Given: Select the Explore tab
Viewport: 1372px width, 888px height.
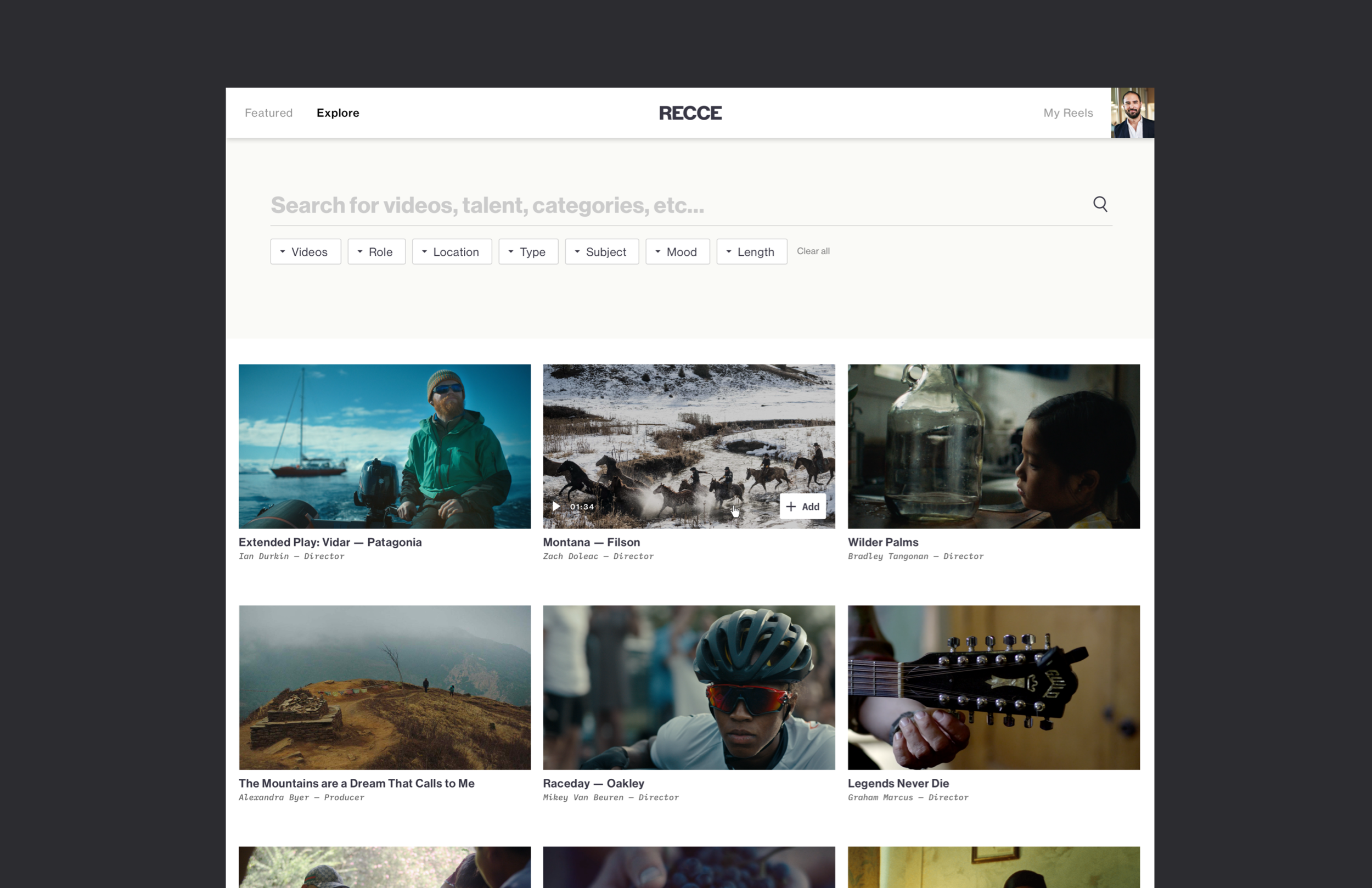Looking at the screenshot, I should point(338,113).
